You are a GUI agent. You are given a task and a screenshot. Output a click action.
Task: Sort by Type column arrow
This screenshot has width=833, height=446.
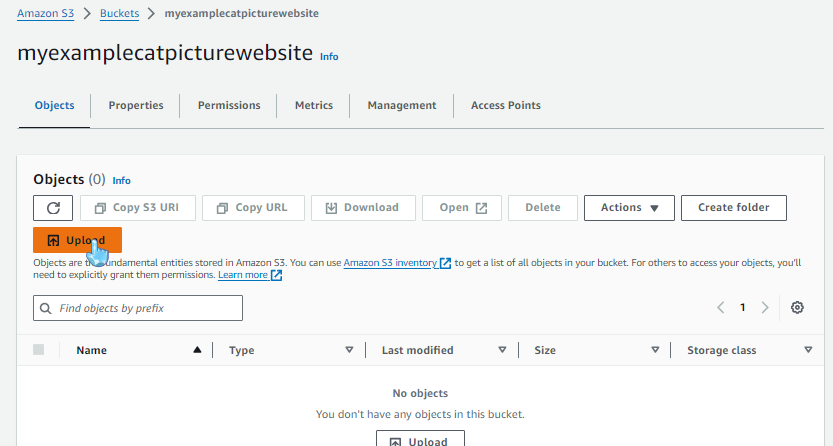349,350
